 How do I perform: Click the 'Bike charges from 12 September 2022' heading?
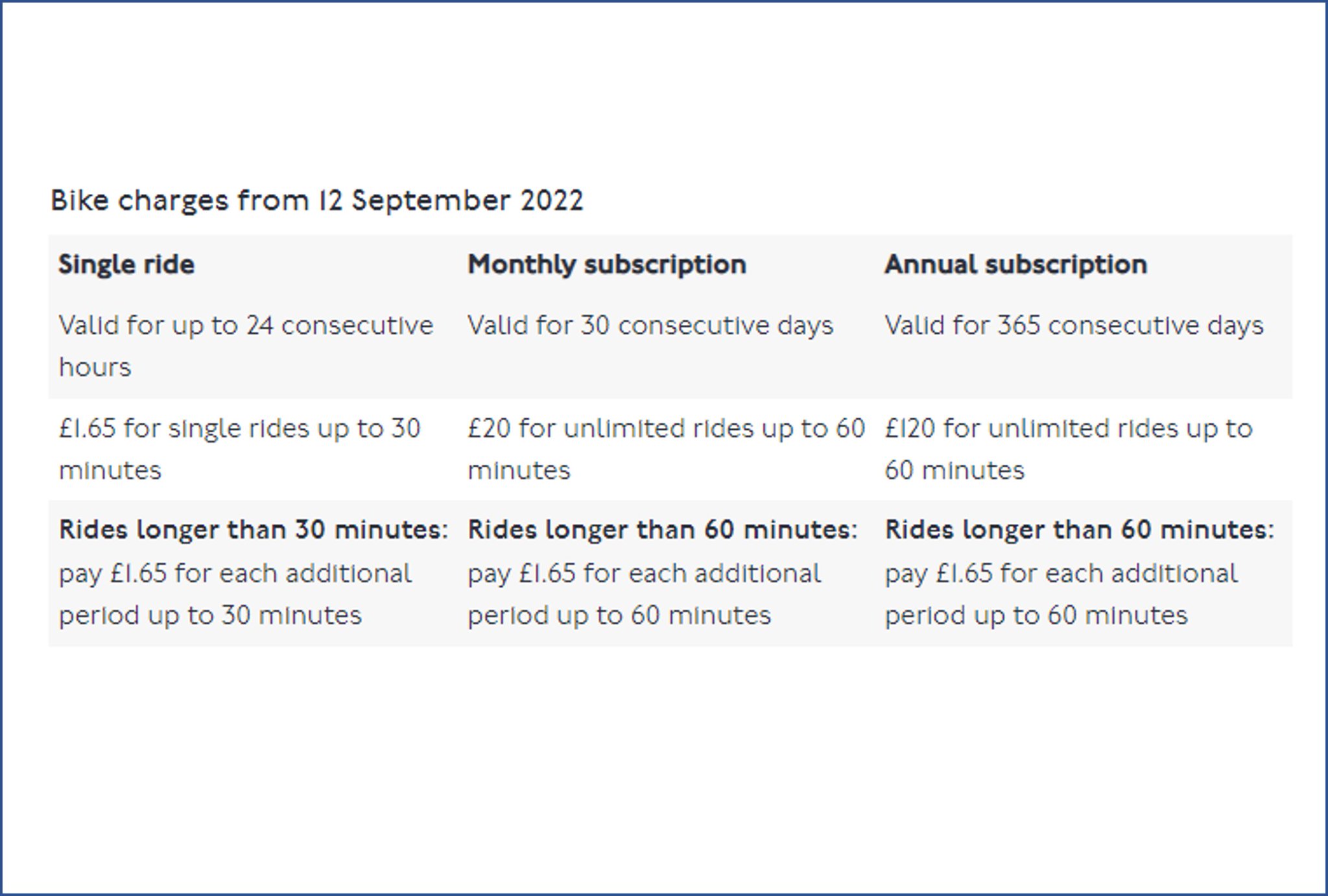[x=317, y=201]
